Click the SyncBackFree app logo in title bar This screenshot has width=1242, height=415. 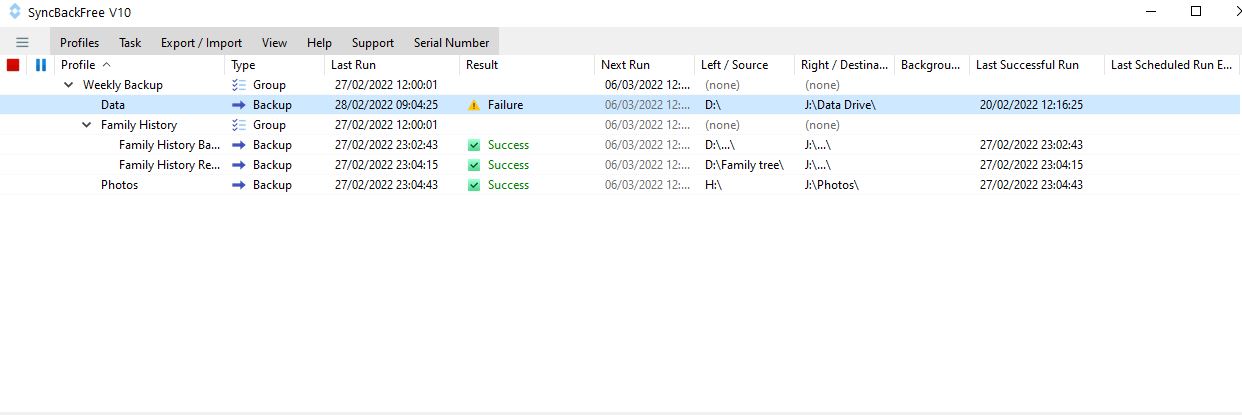(14, 12)
